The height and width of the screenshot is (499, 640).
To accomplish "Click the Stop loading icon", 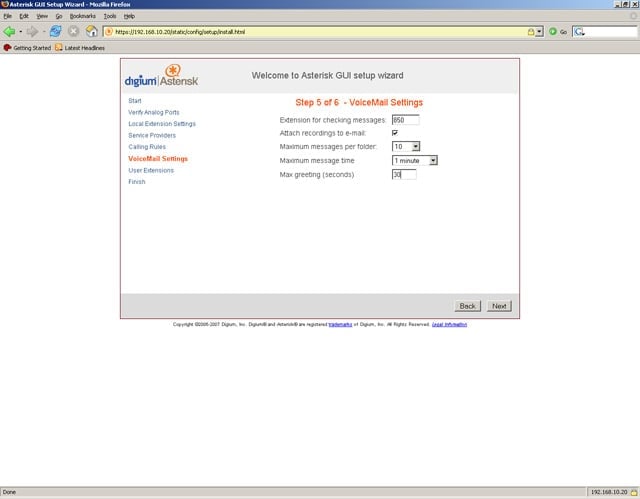I will point(73,31).
